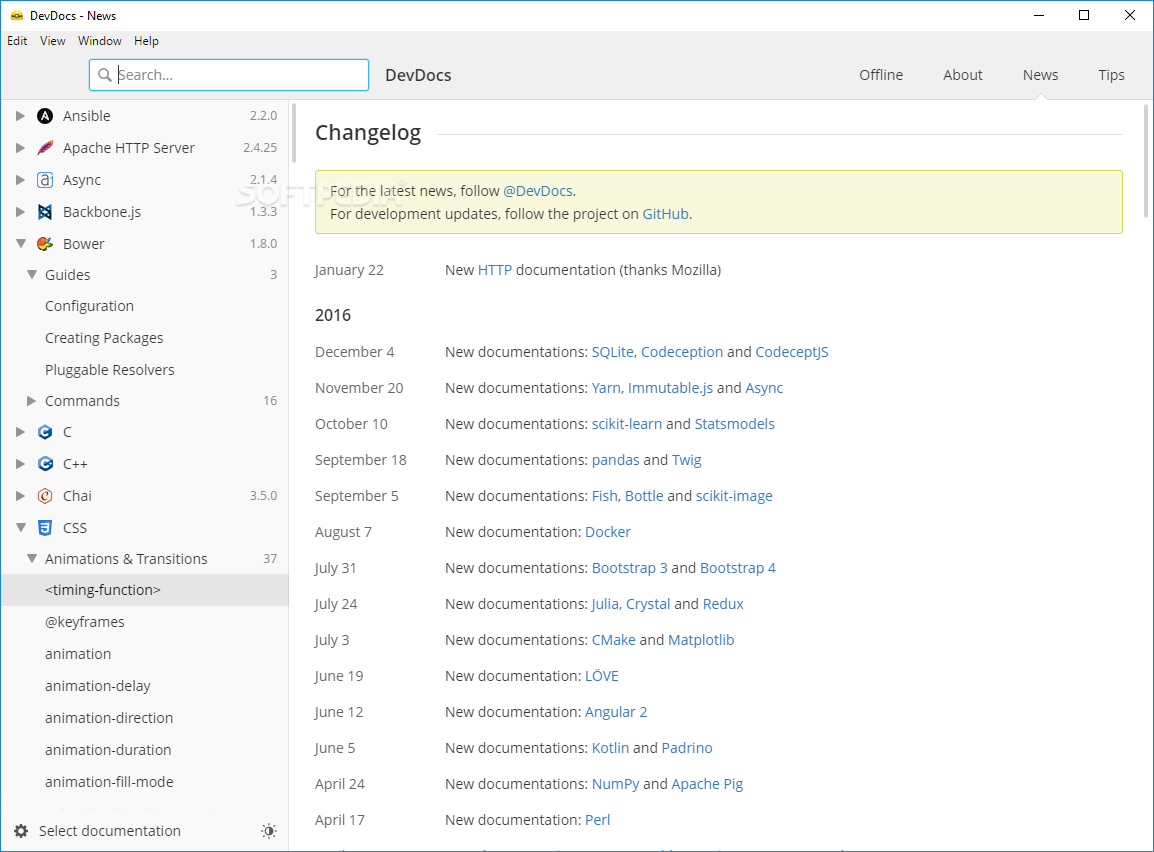The width and height of the screenshot is (1154, 852).
Task: Toggle the light/dark theme sun icon
Action: (x=269, y=831)
